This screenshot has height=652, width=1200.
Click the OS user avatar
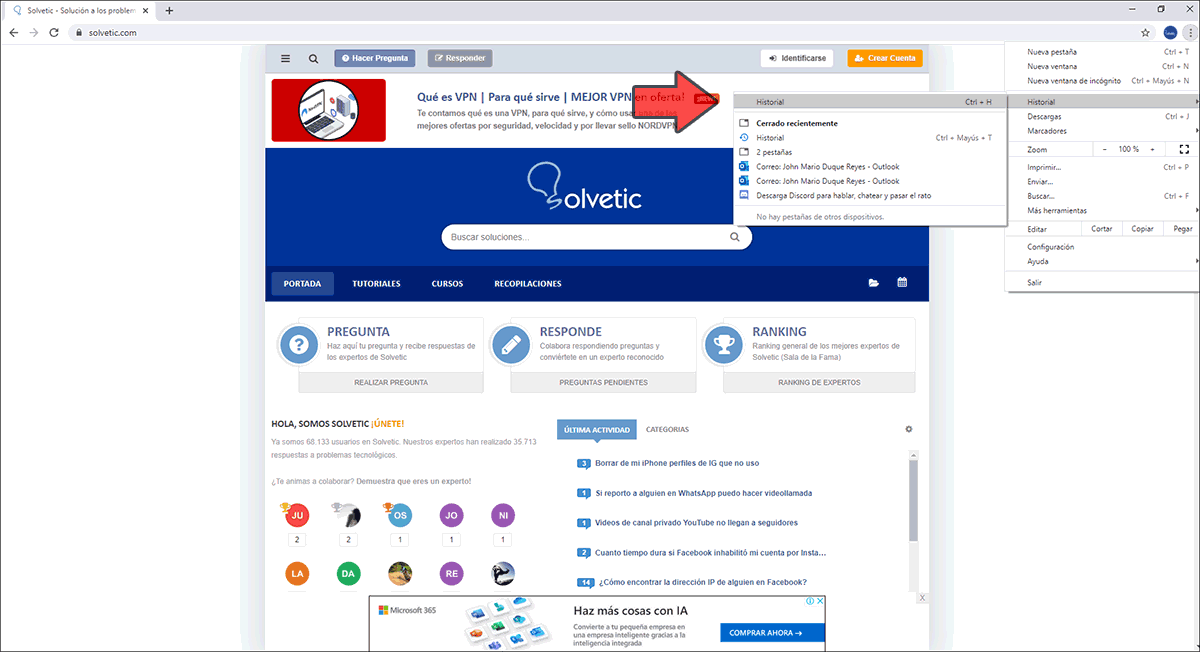pyautogui.click(x=399, y=516)
